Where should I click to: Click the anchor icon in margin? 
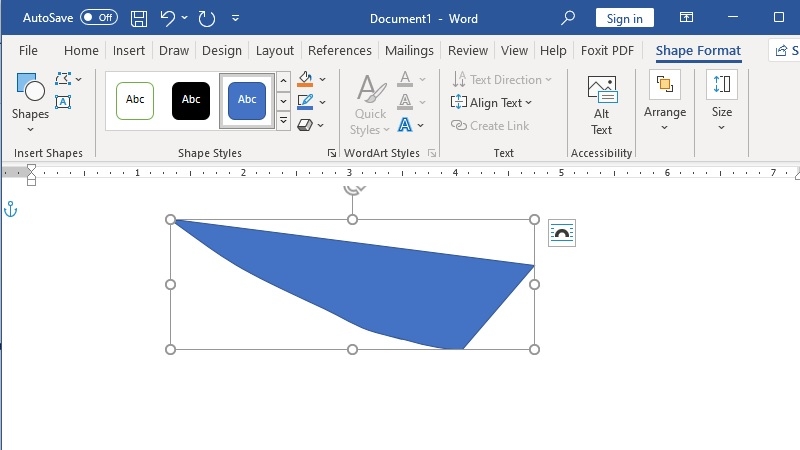tap(10, 209)
